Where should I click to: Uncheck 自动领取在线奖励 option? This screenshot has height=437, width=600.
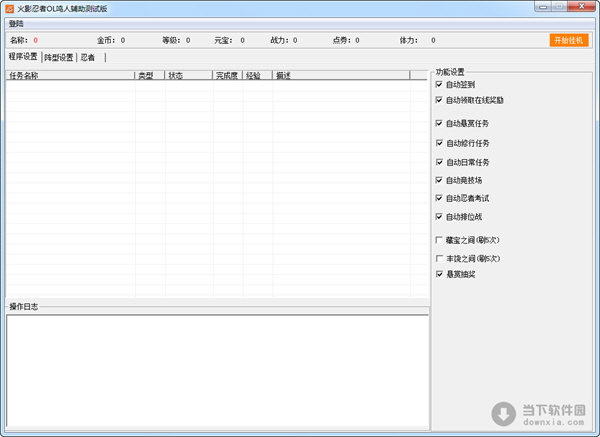tap(439, 100)
